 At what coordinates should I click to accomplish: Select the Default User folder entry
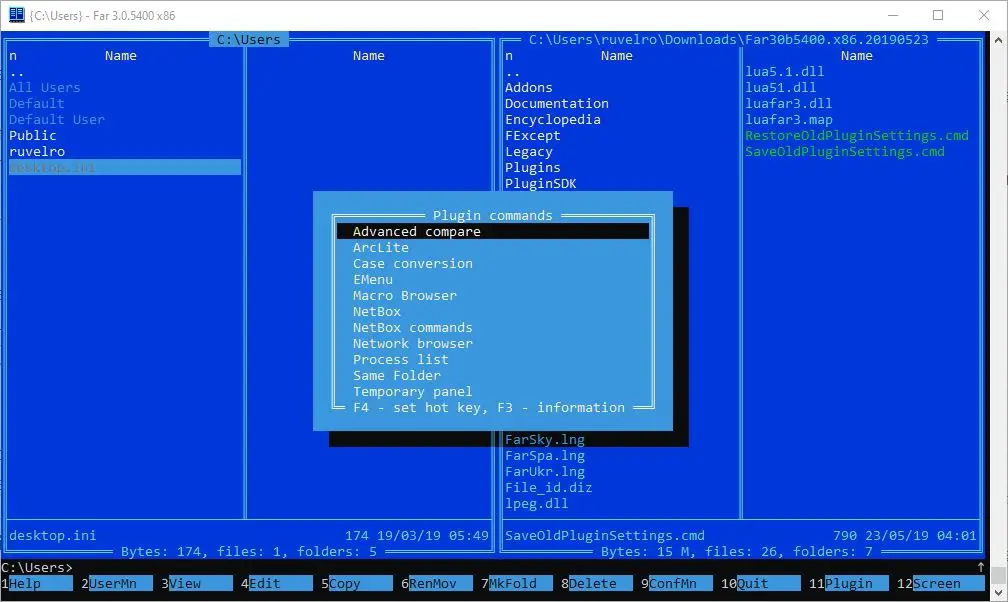tap(57, 120)
